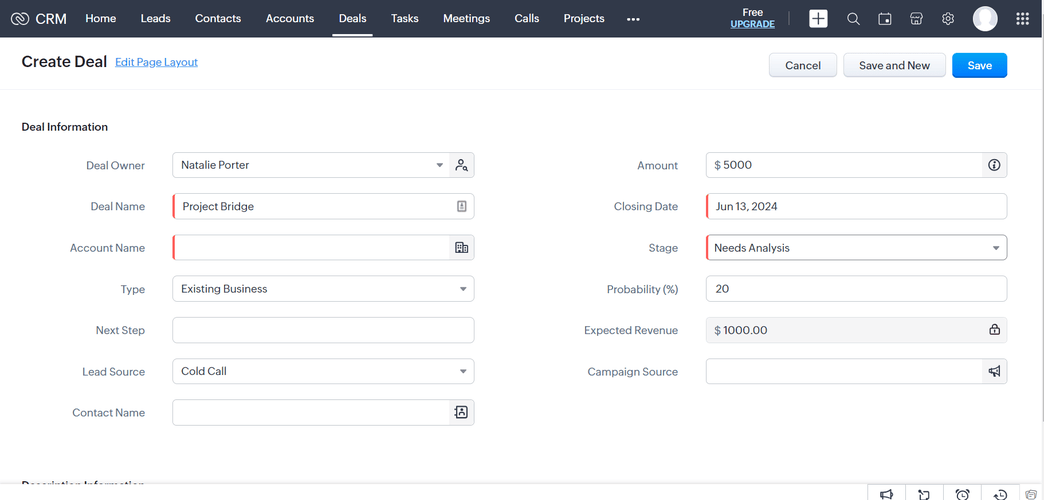
Task: Open the Accounts tab
Action: pos(290,19)
